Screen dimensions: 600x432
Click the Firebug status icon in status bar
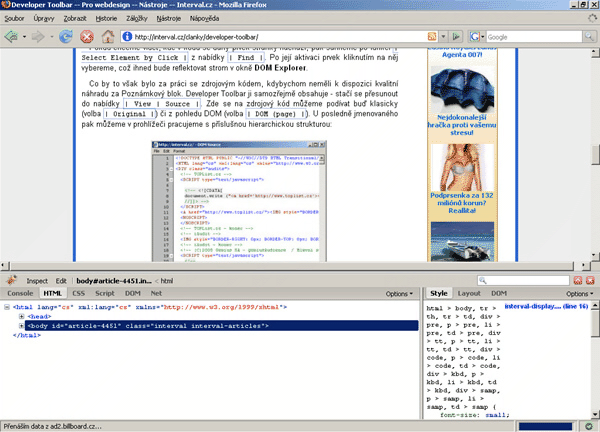pos(589,426)
